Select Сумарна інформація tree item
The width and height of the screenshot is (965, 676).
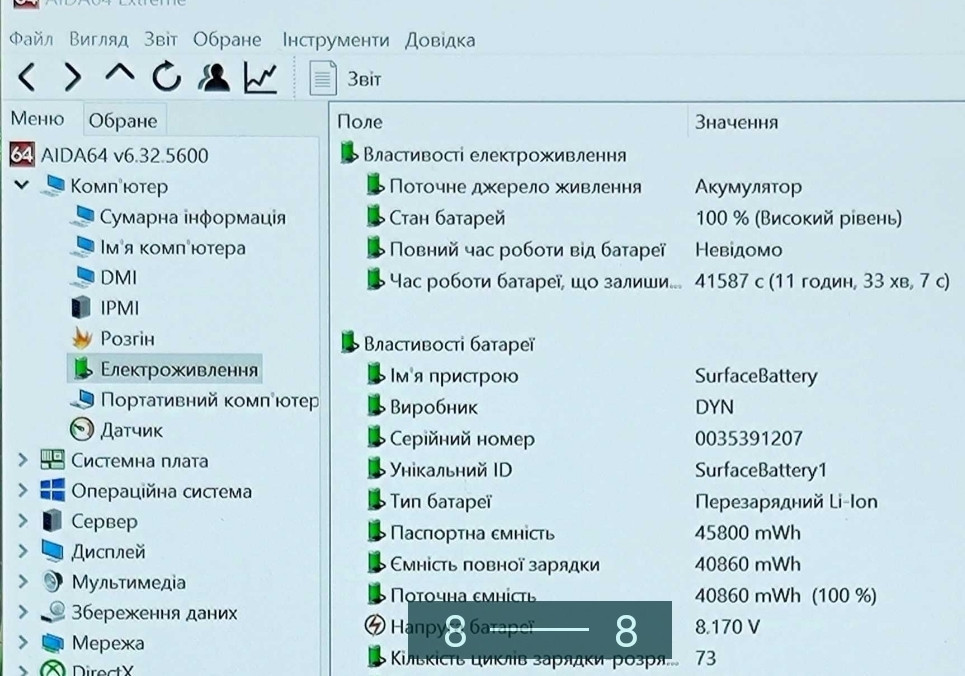coord(192,217)
